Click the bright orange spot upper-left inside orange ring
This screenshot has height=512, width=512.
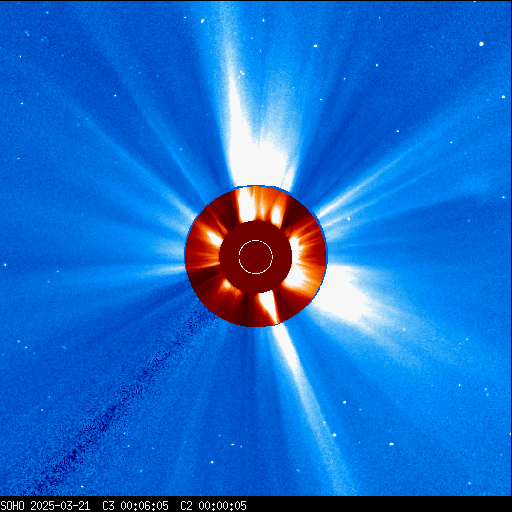213,237
